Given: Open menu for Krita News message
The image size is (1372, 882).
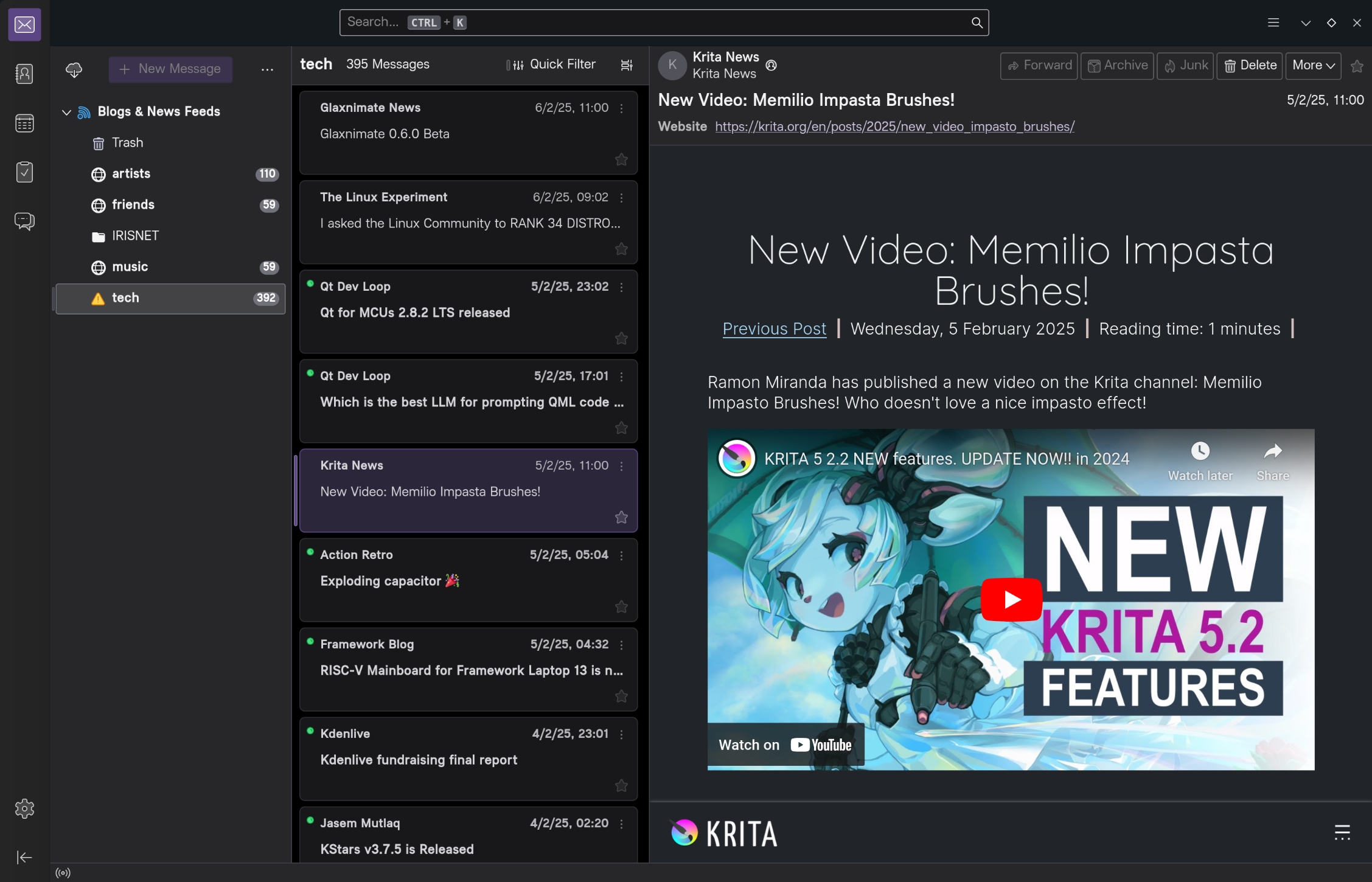Looking at the screenshot, I should click(621, 466).
